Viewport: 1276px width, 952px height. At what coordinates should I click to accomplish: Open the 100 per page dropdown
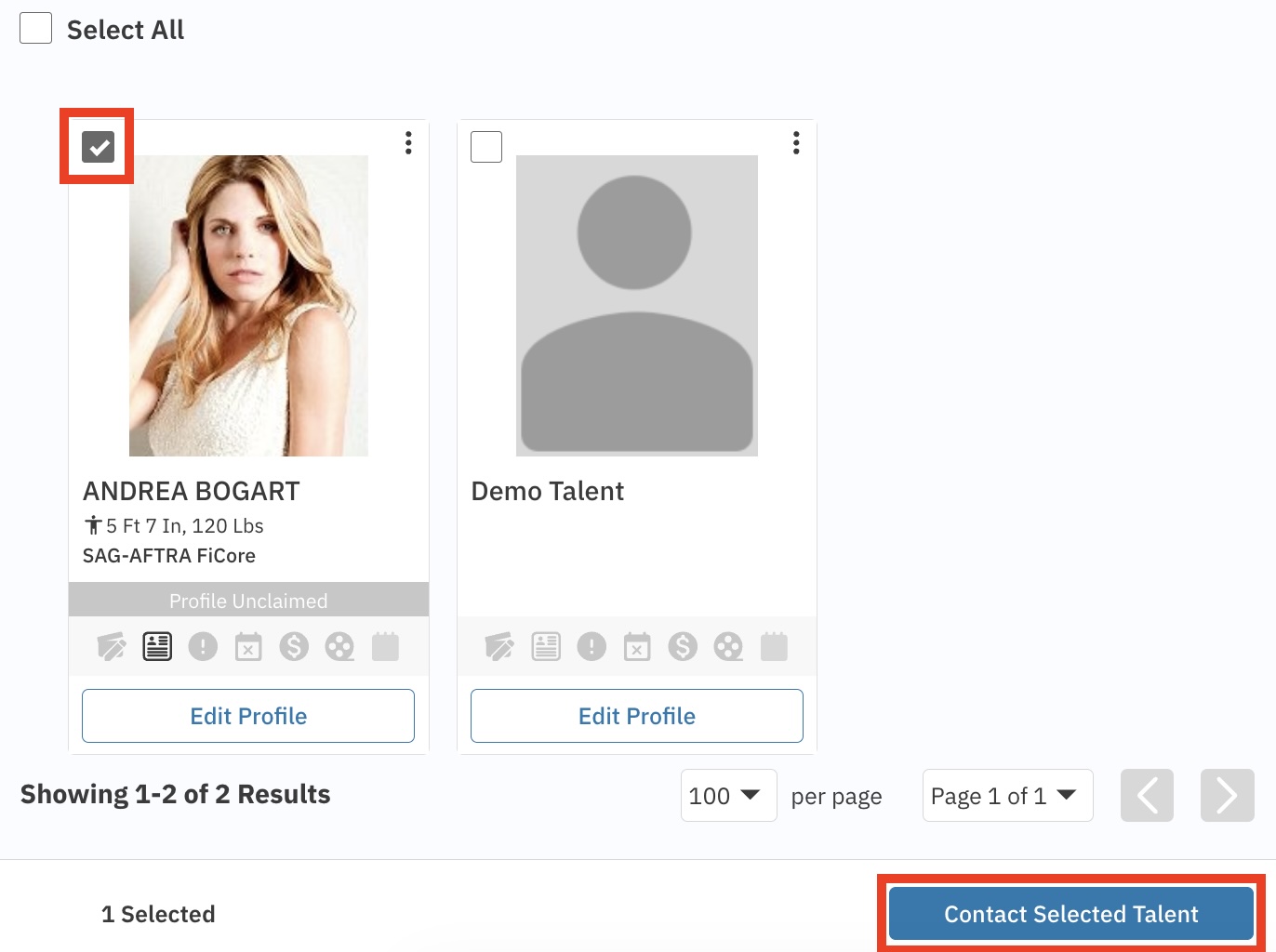[x=728, y=796]
